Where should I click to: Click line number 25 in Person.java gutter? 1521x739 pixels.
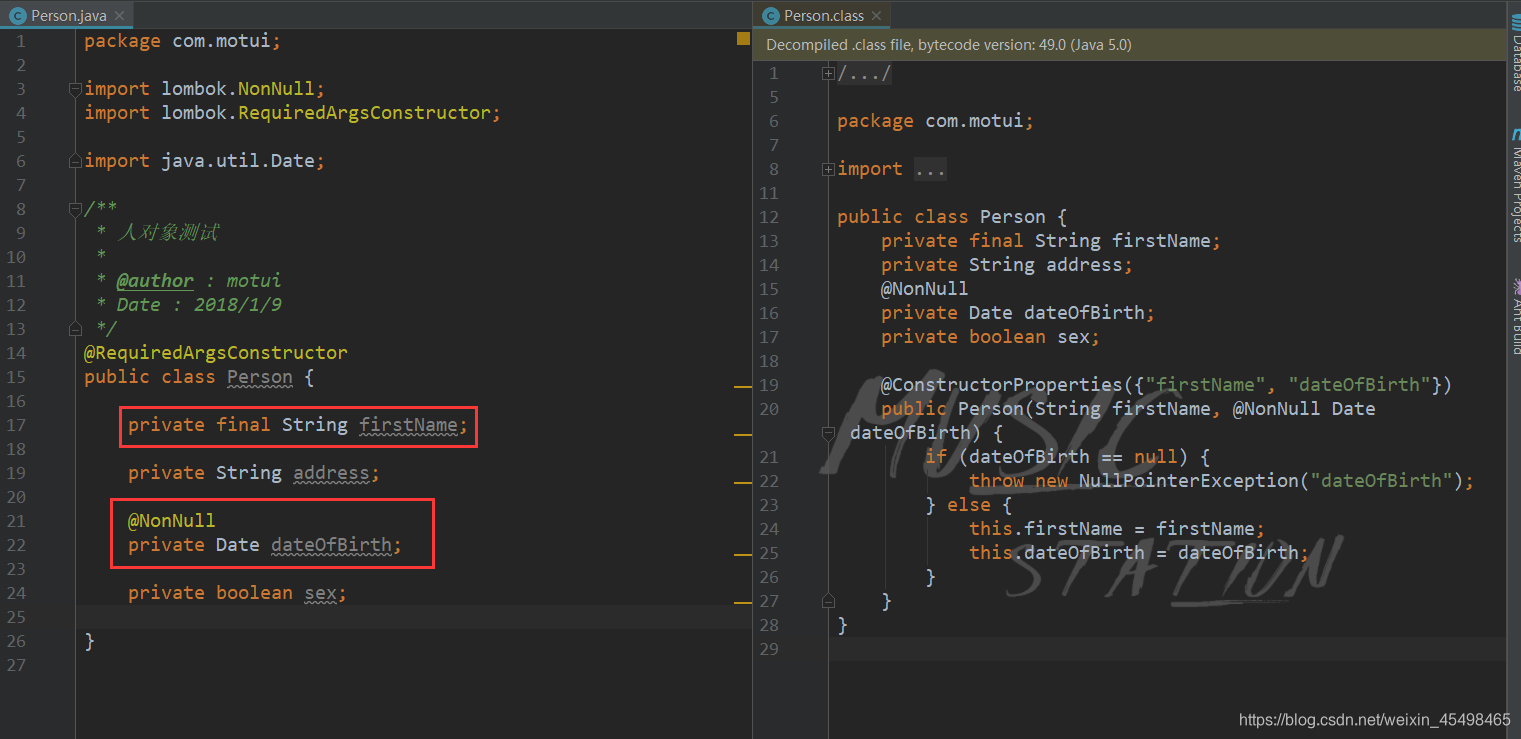click(x=14, y=617)
